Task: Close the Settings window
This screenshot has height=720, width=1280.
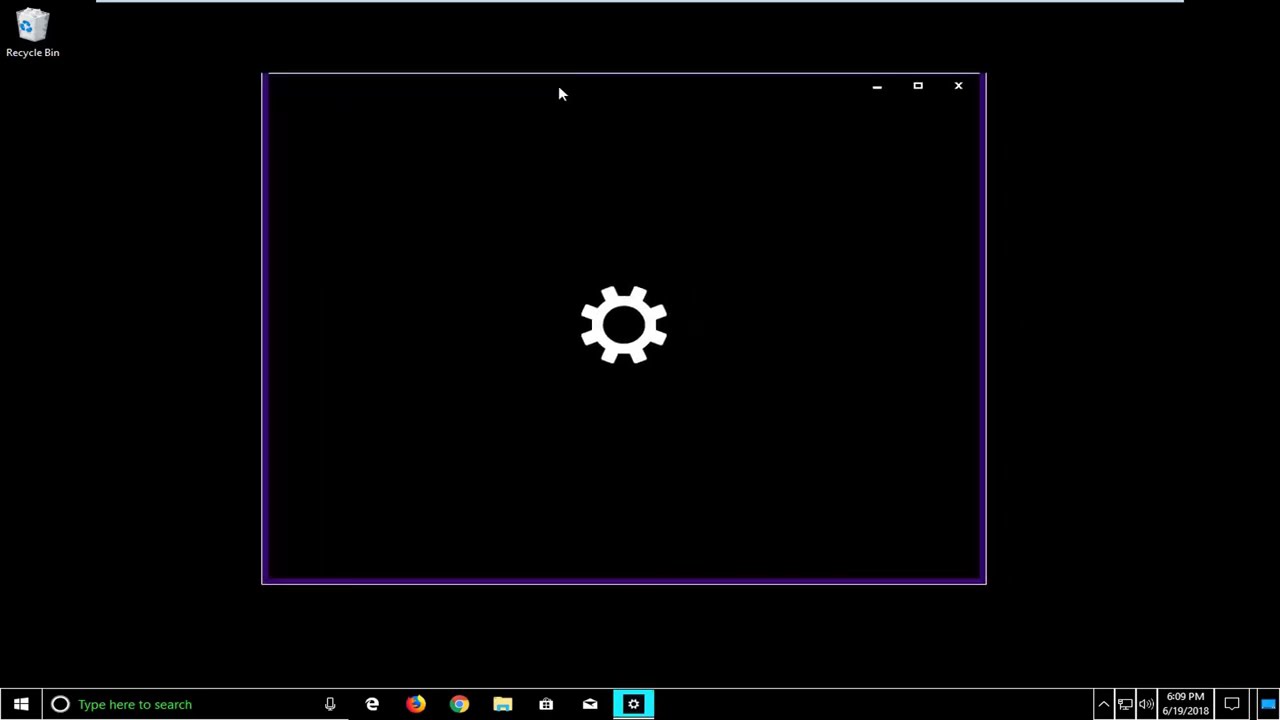Action: [x=958, y=86]
